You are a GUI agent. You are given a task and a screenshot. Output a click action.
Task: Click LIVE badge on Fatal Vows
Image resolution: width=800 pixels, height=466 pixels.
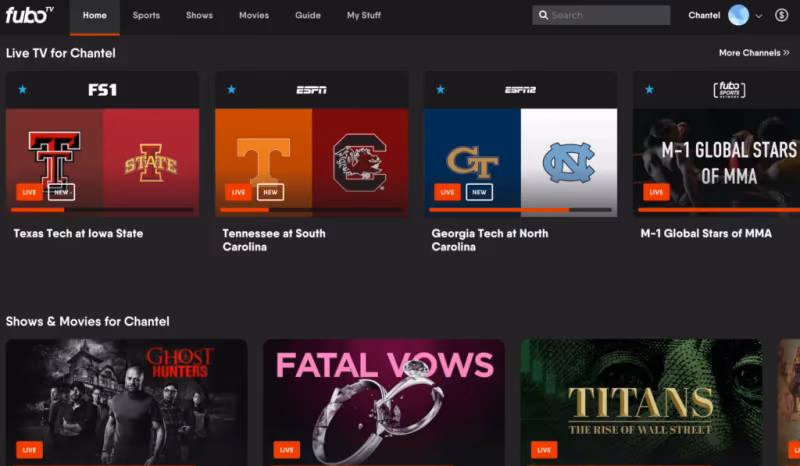287,450
